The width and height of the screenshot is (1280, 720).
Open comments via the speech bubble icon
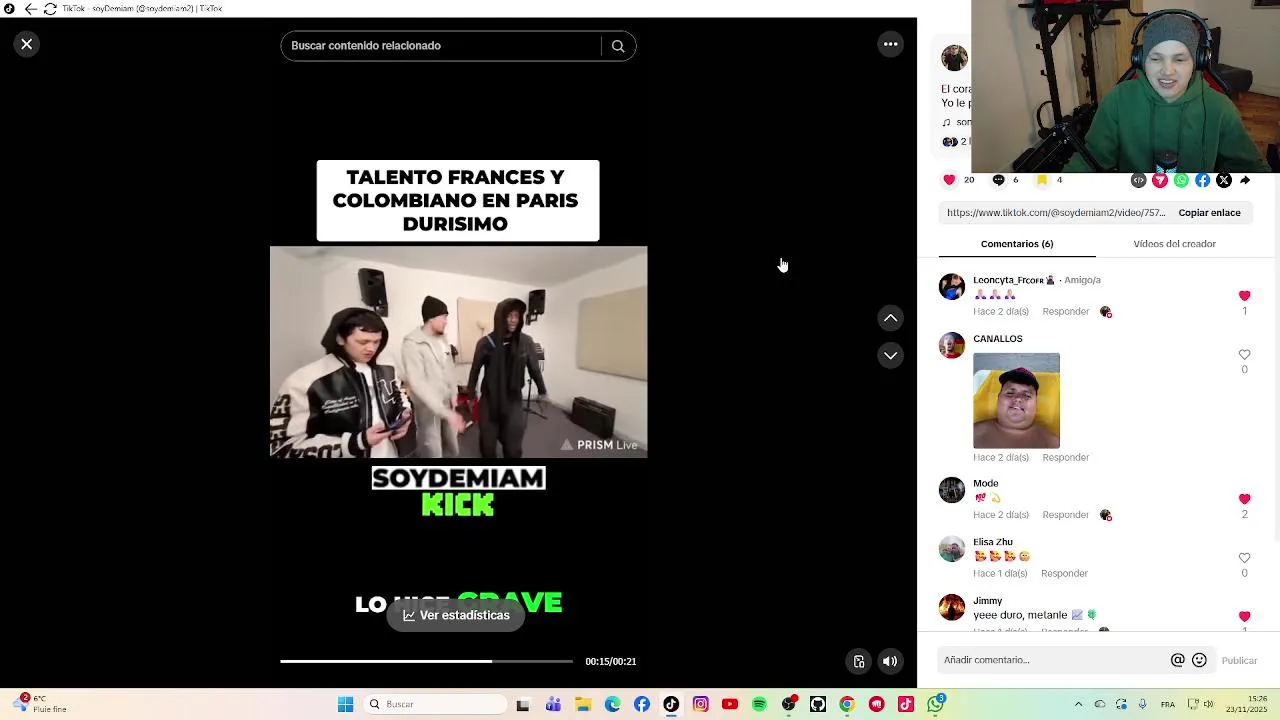point(998,180)
